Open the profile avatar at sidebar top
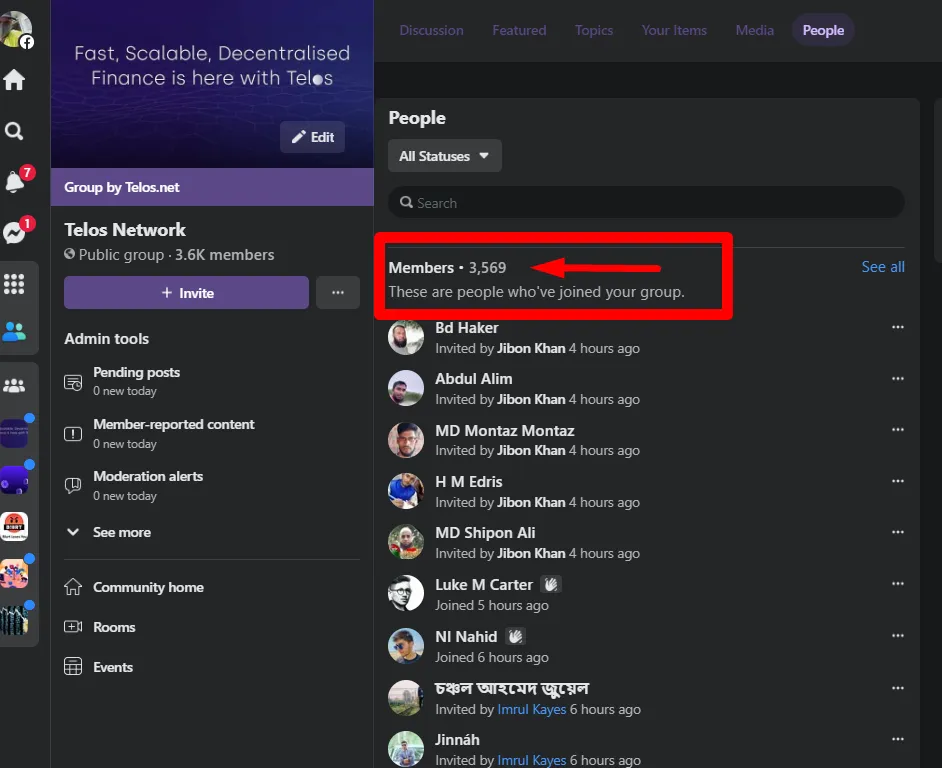The height and width of the screenshot is (768, 942). (x=16, y=29)
